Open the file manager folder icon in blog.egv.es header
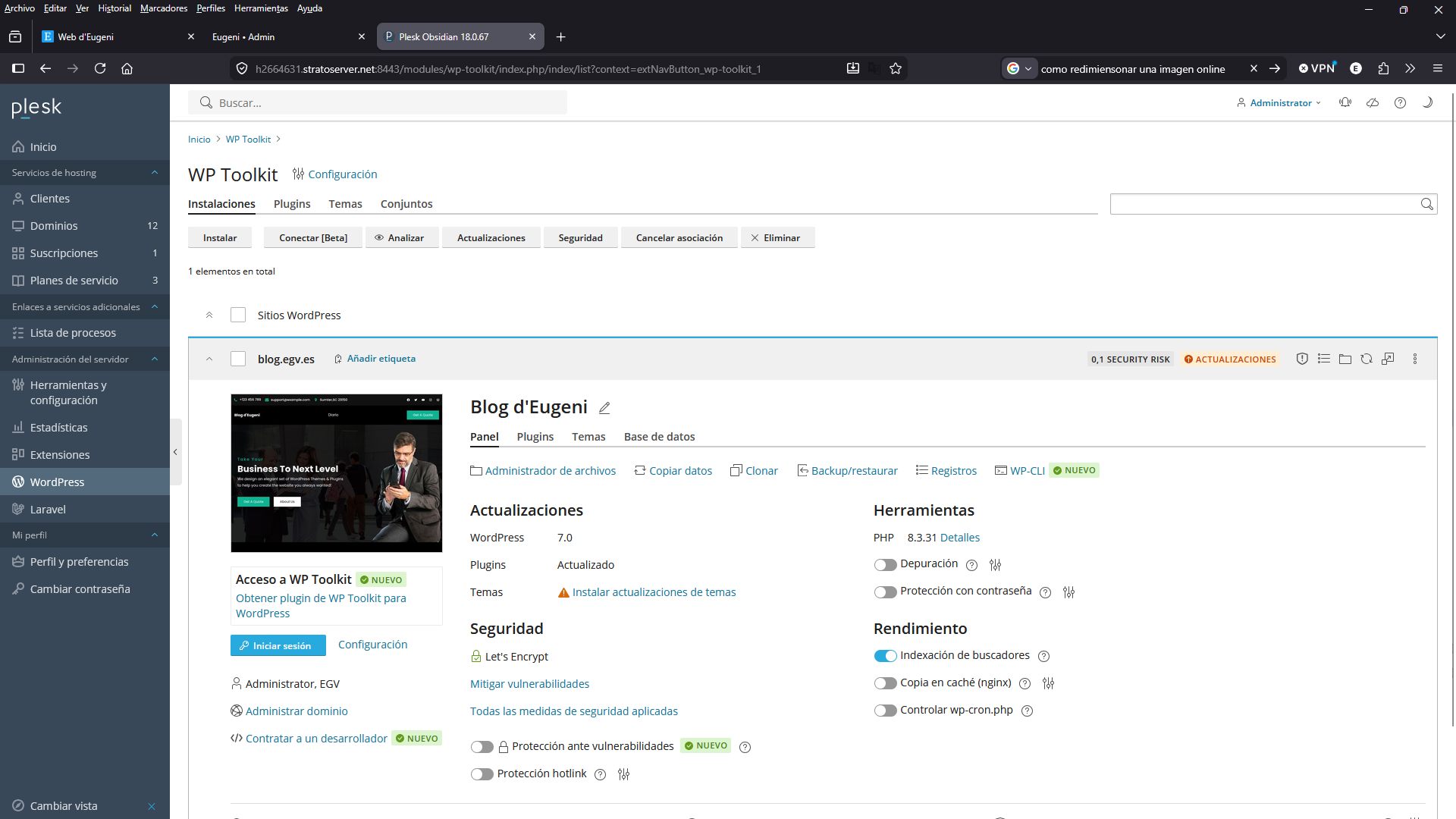 pyautogui.click(x=1345, y=359)
